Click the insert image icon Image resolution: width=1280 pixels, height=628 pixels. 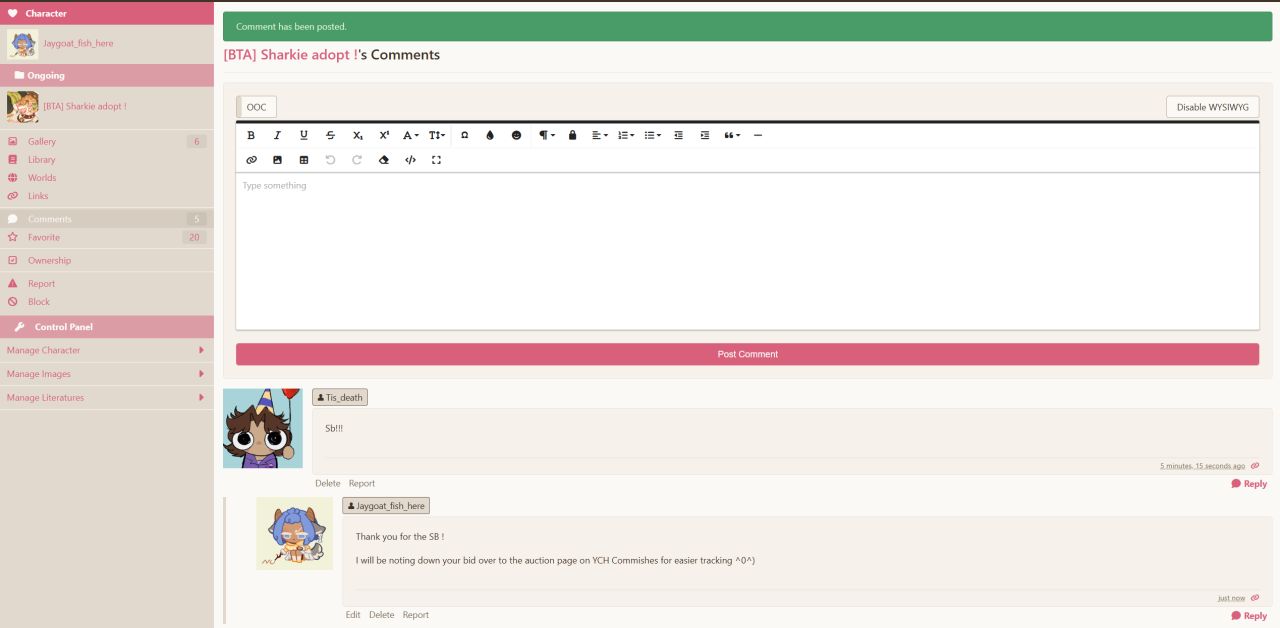(x=277, y=160)
